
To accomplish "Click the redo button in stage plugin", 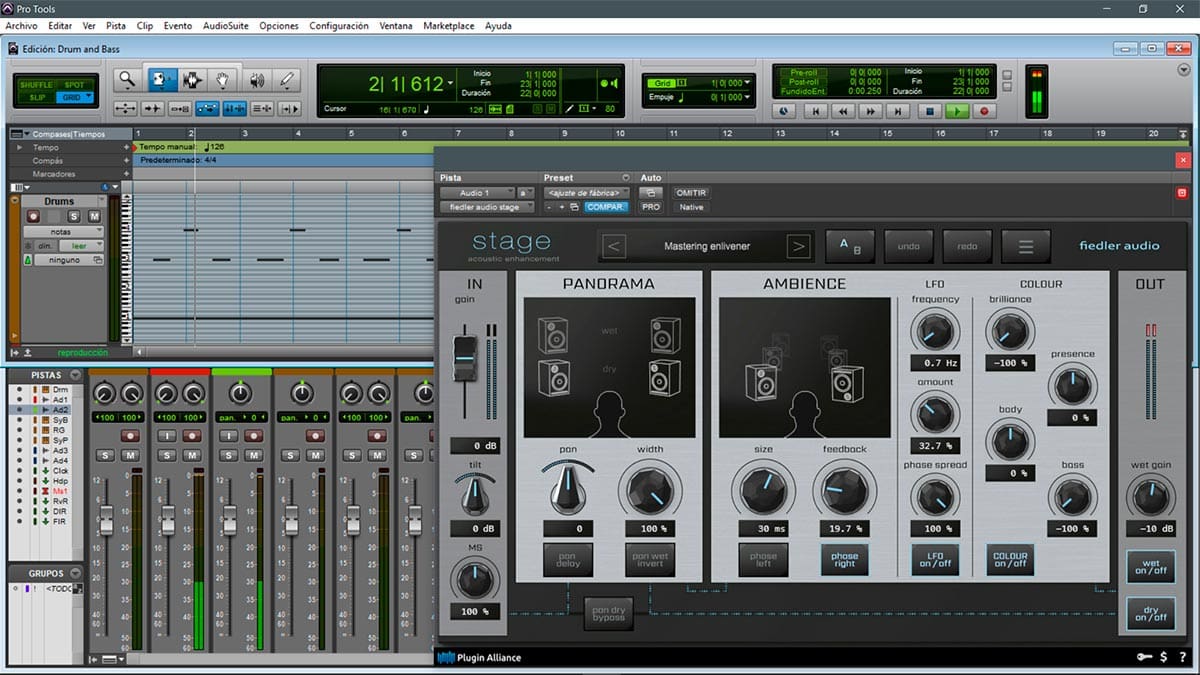I will [x=967, y=246].
